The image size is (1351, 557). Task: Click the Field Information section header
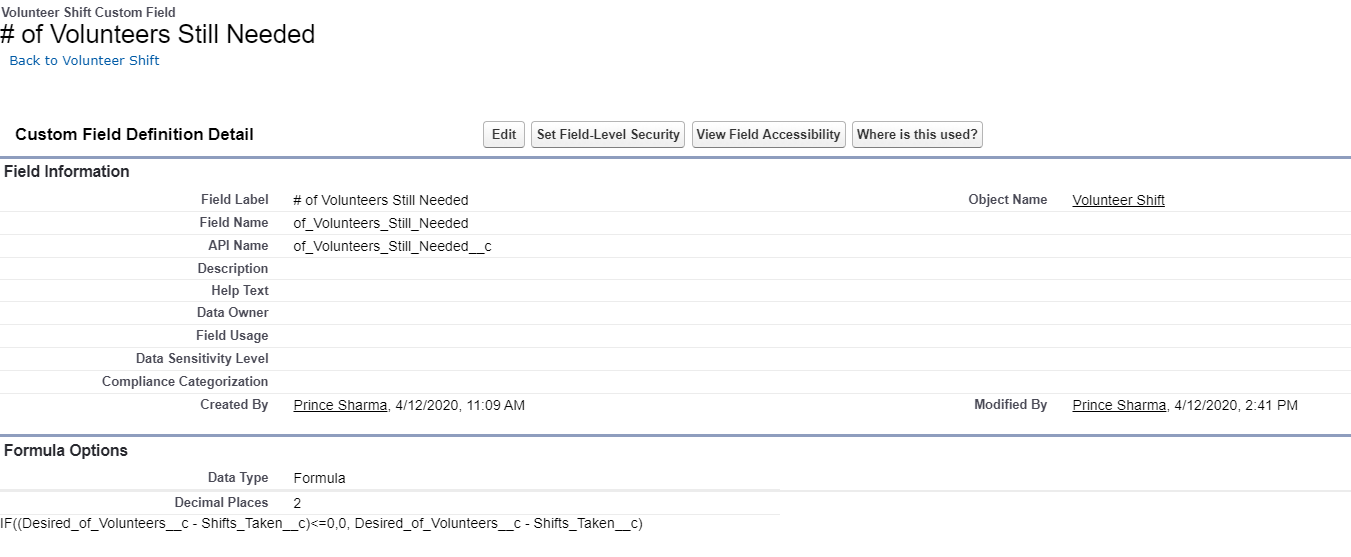tap(67, 172)
